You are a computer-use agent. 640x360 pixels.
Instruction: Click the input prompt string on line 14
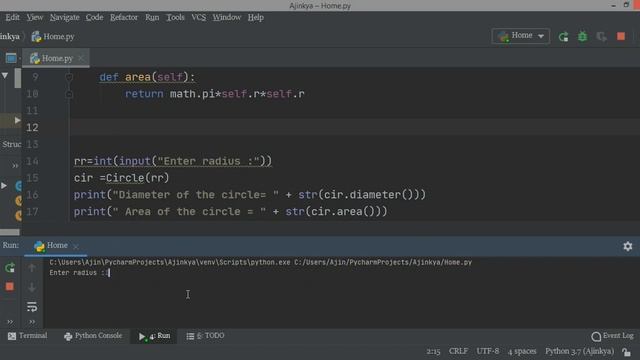click(209, 161)
